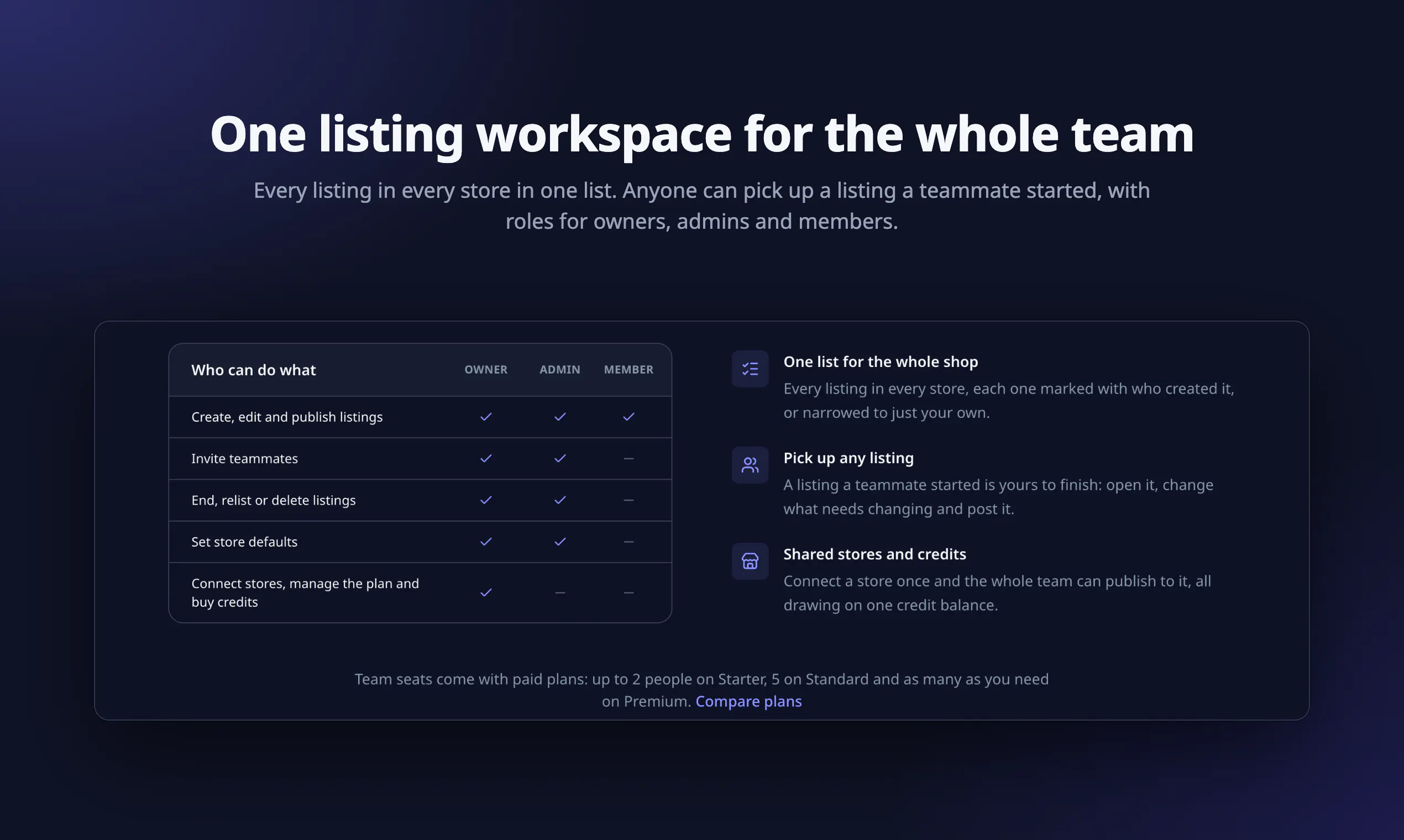Click the OWNER column header
This screenshot has height=840, width=1404.
[486, 370]
